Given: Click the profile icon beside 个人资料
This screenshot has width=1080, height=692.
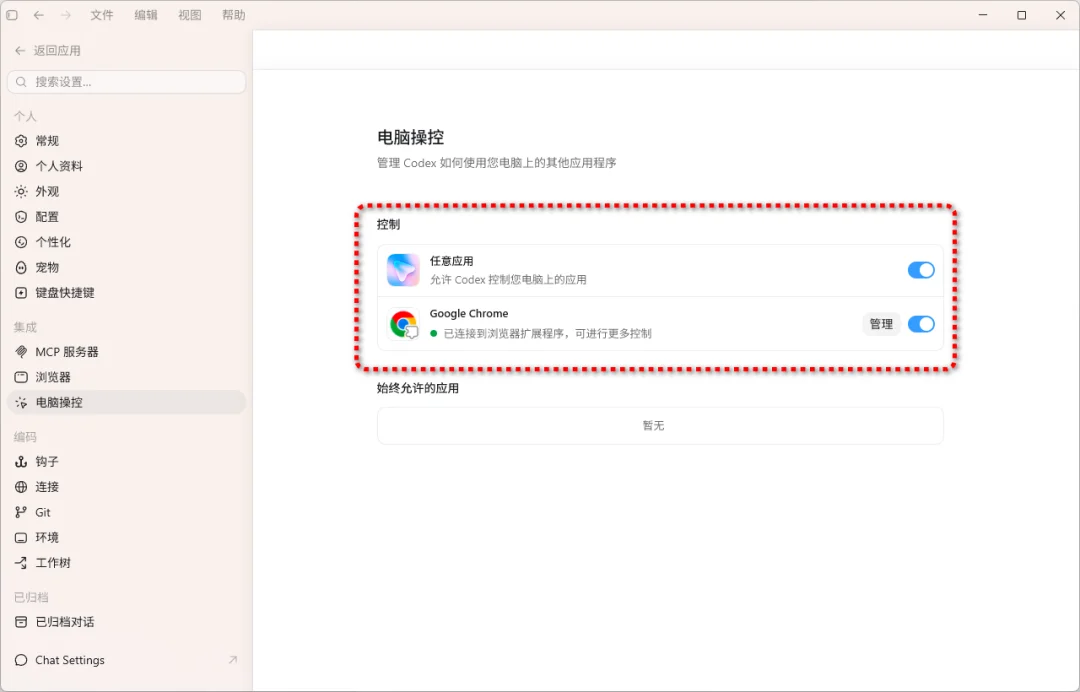Looking at the screenshot, I should (21, 166).
